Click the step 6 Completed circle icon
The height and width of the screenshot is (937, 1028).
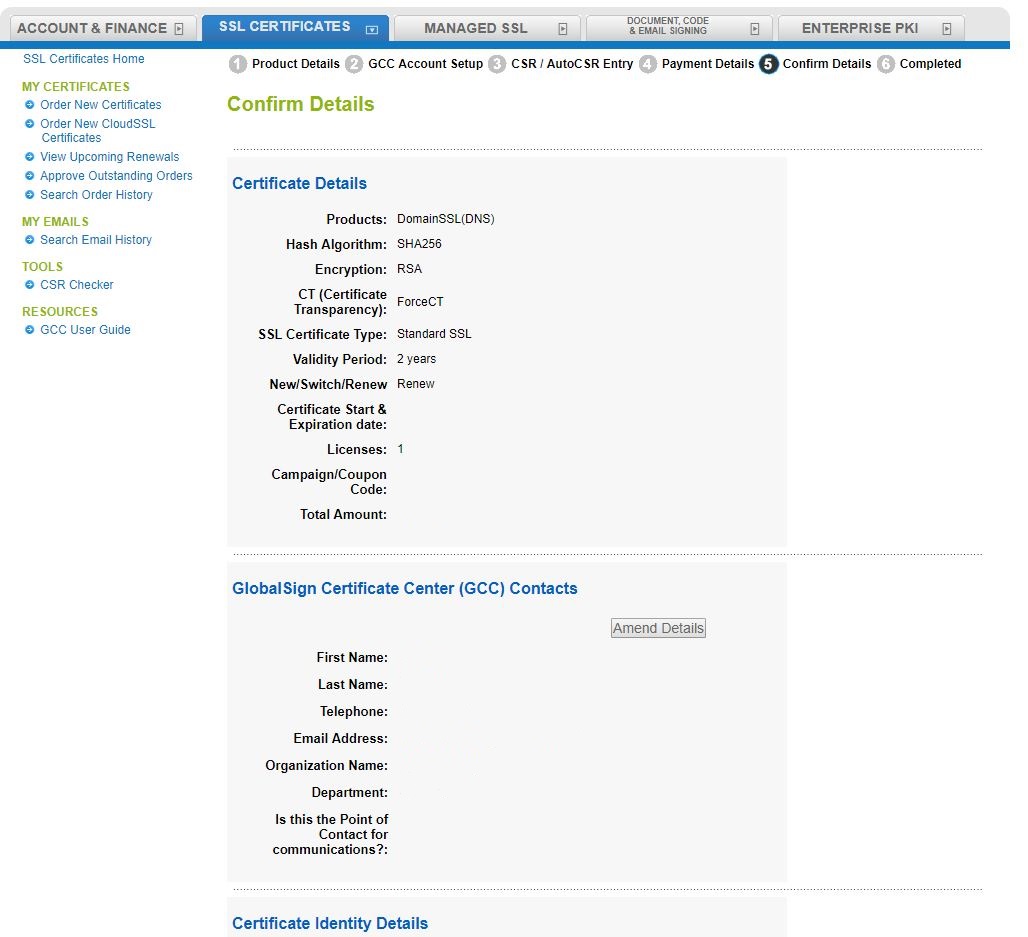(886, 65)
